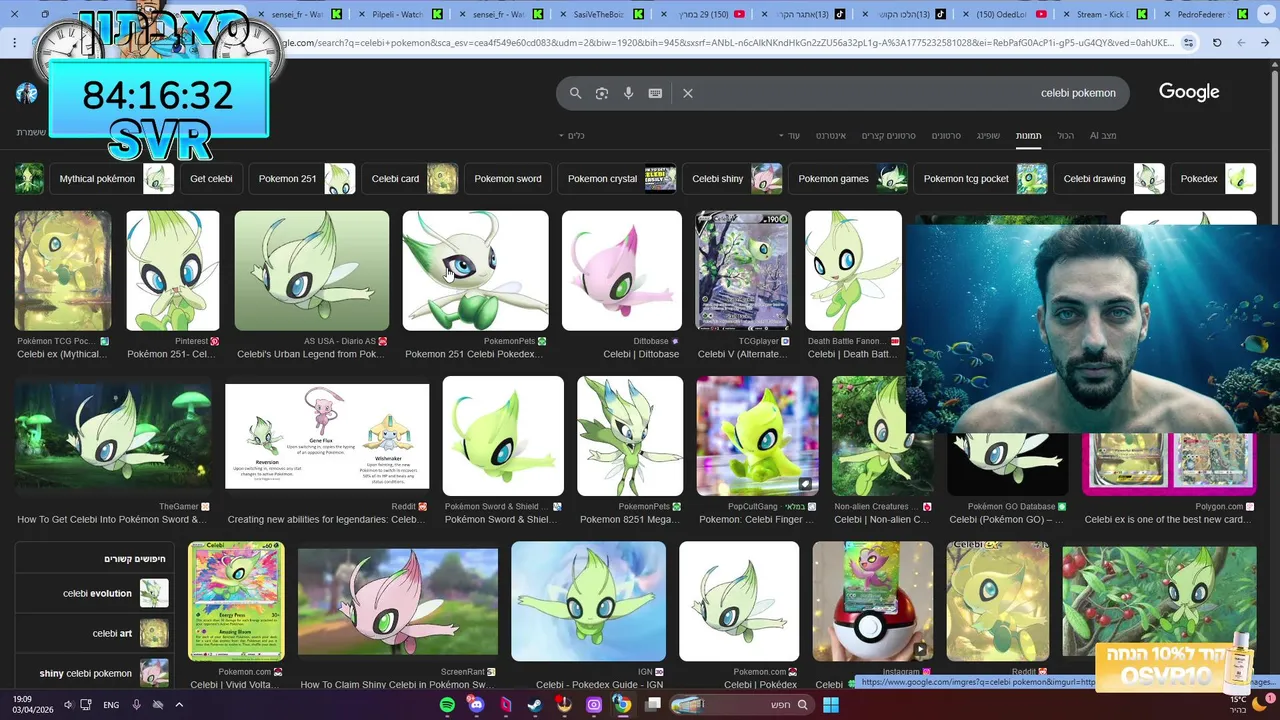Select the Get celebi filter chip
The height and width of the screenshot is (720, 1280).
click(211, 179)
